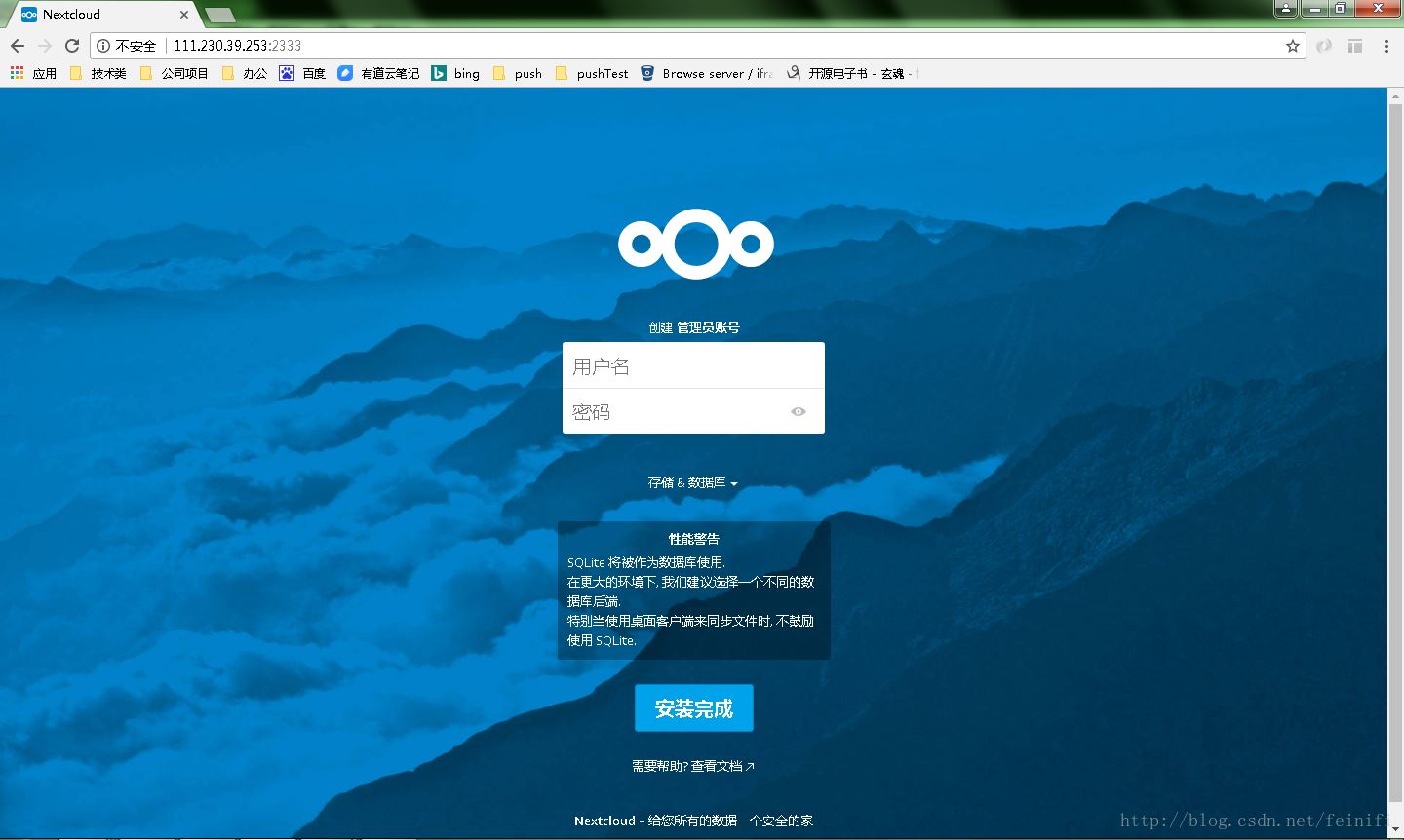1404x840 pixels.
Task: Expand the 存储 & 数据库 section
Action: pyautogui.click(x=693, y=482)
